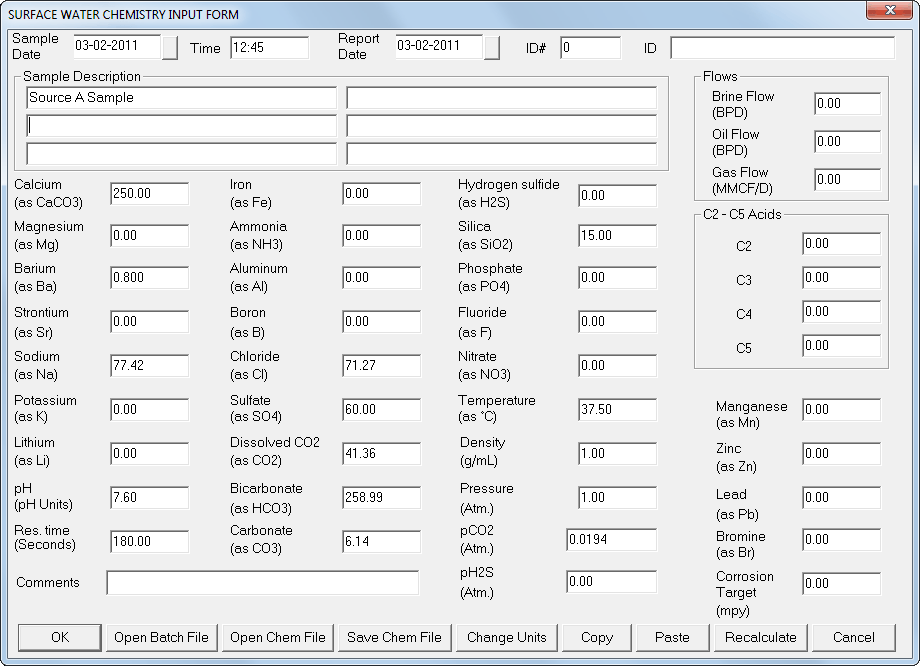Screen dimensions: 920x666
Task: Click the Paste button
Action: tap(672, 637)
